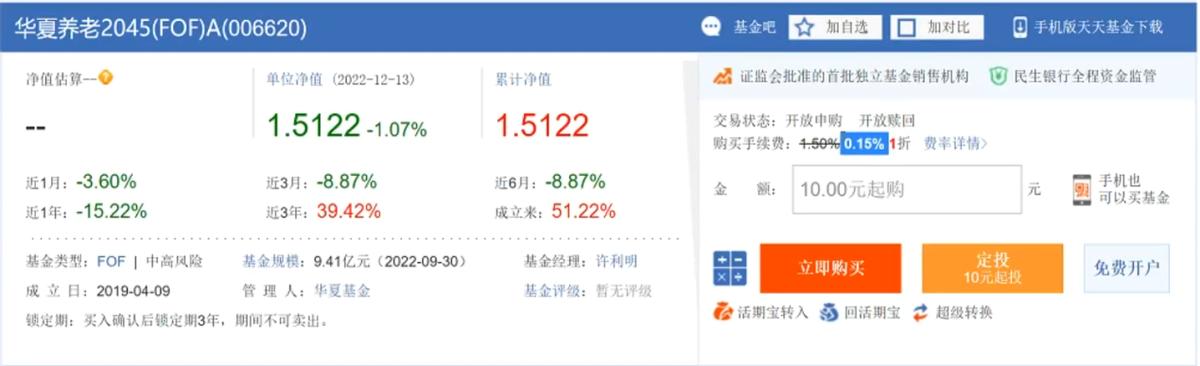The height and width of the screenshot is (366, 1200).
Task: Click the orange chart icon beside 证监会批准
Action: click(724, 76)
